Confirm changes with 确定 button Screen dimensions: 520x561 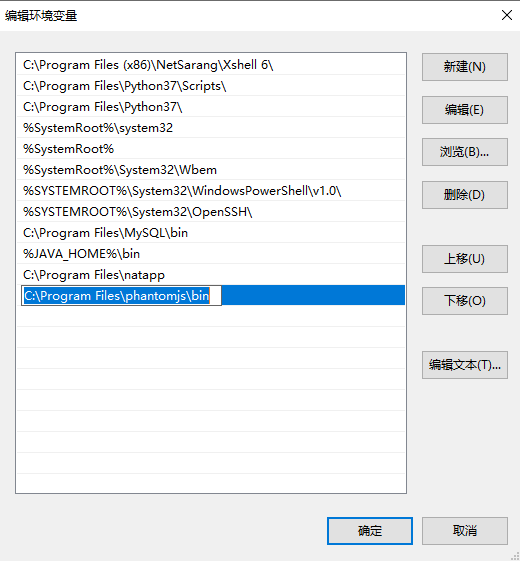[370, 531]
